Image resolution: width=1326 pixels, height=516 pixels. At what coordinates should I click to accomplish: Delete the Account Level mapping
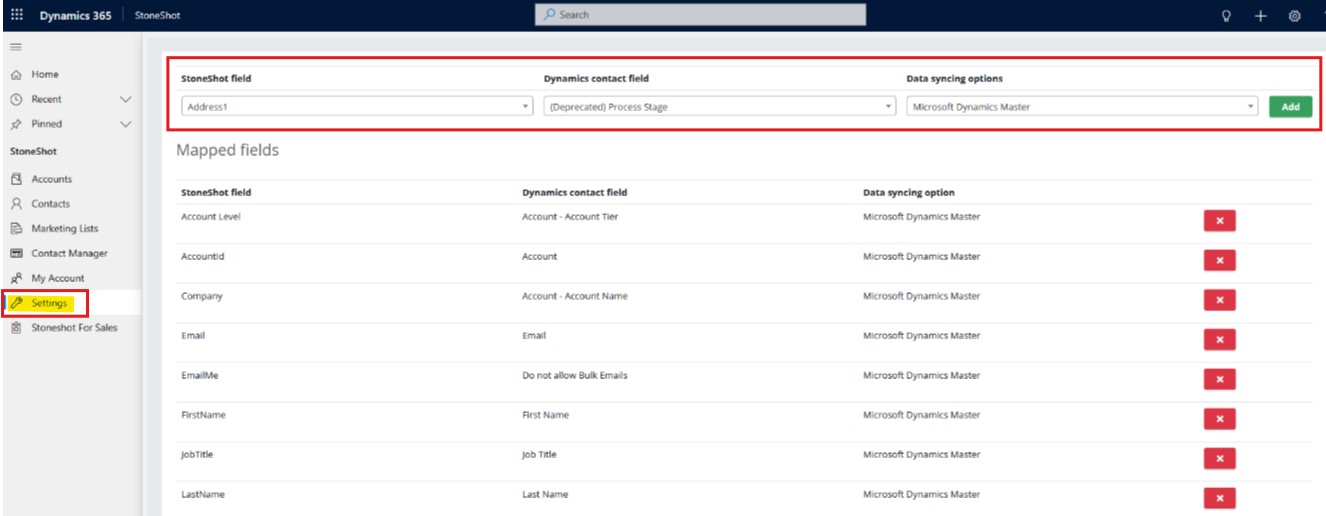pos(1219,221)
